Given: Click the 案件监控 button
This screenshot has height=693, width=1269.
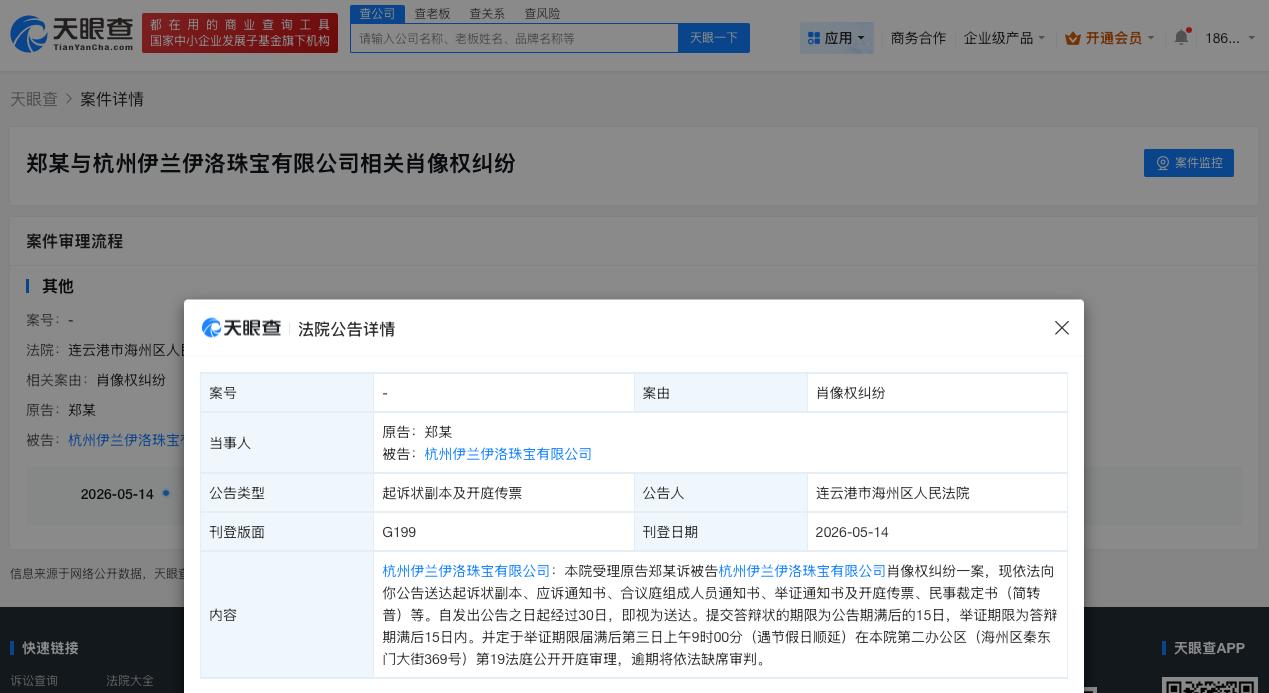Looking at the screenshot, I should coord(1189,163).
